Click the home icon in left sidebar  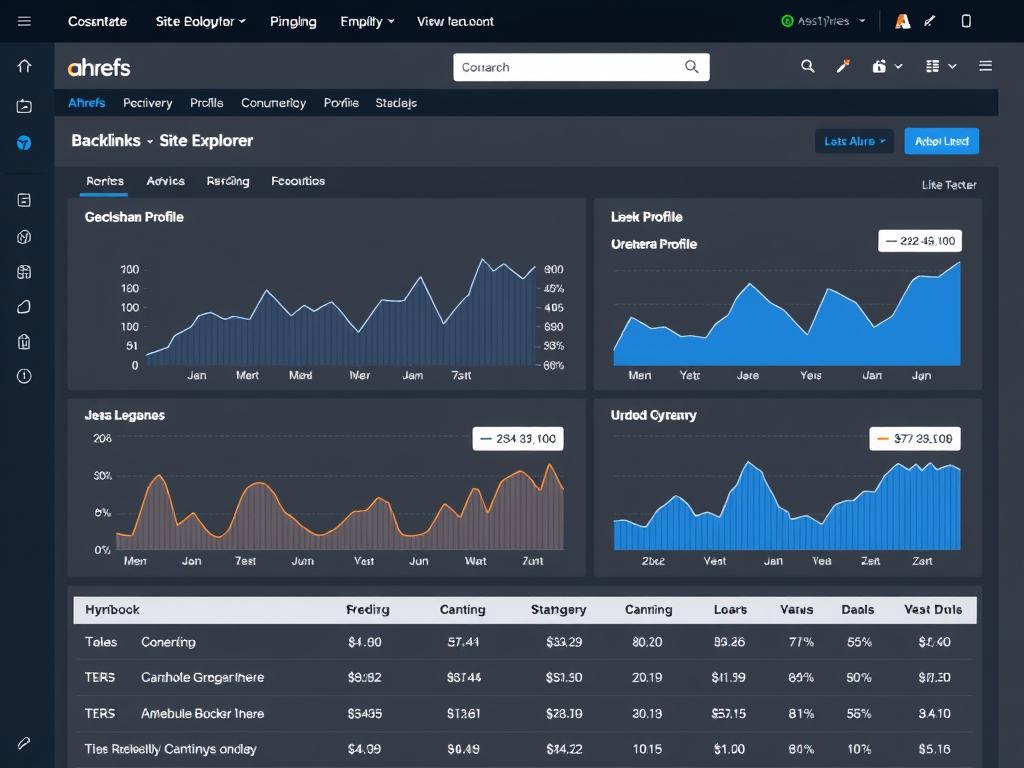pos(24,66)
